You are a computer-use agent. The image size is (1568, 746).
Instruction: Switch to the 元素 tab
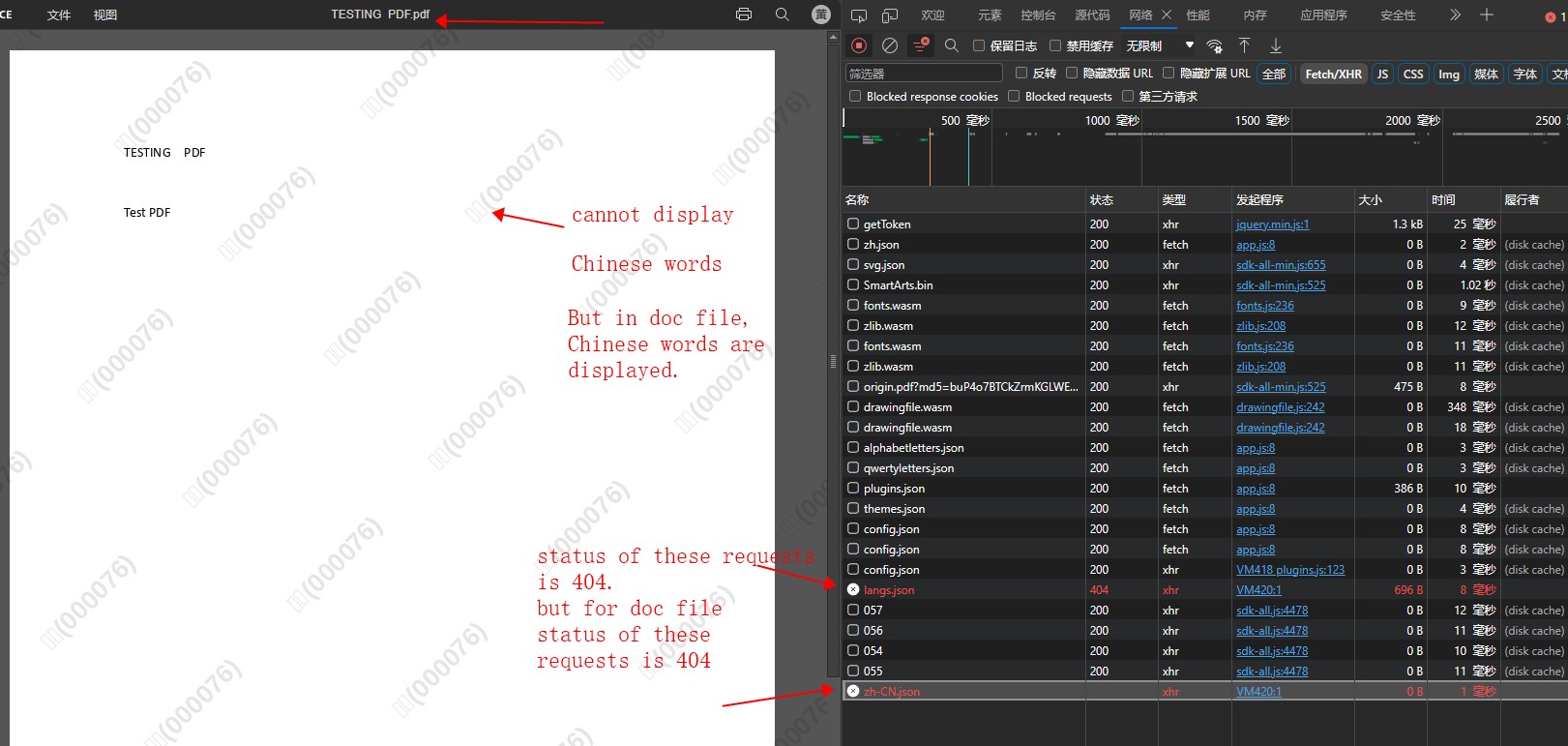click(x=991, y=15)
